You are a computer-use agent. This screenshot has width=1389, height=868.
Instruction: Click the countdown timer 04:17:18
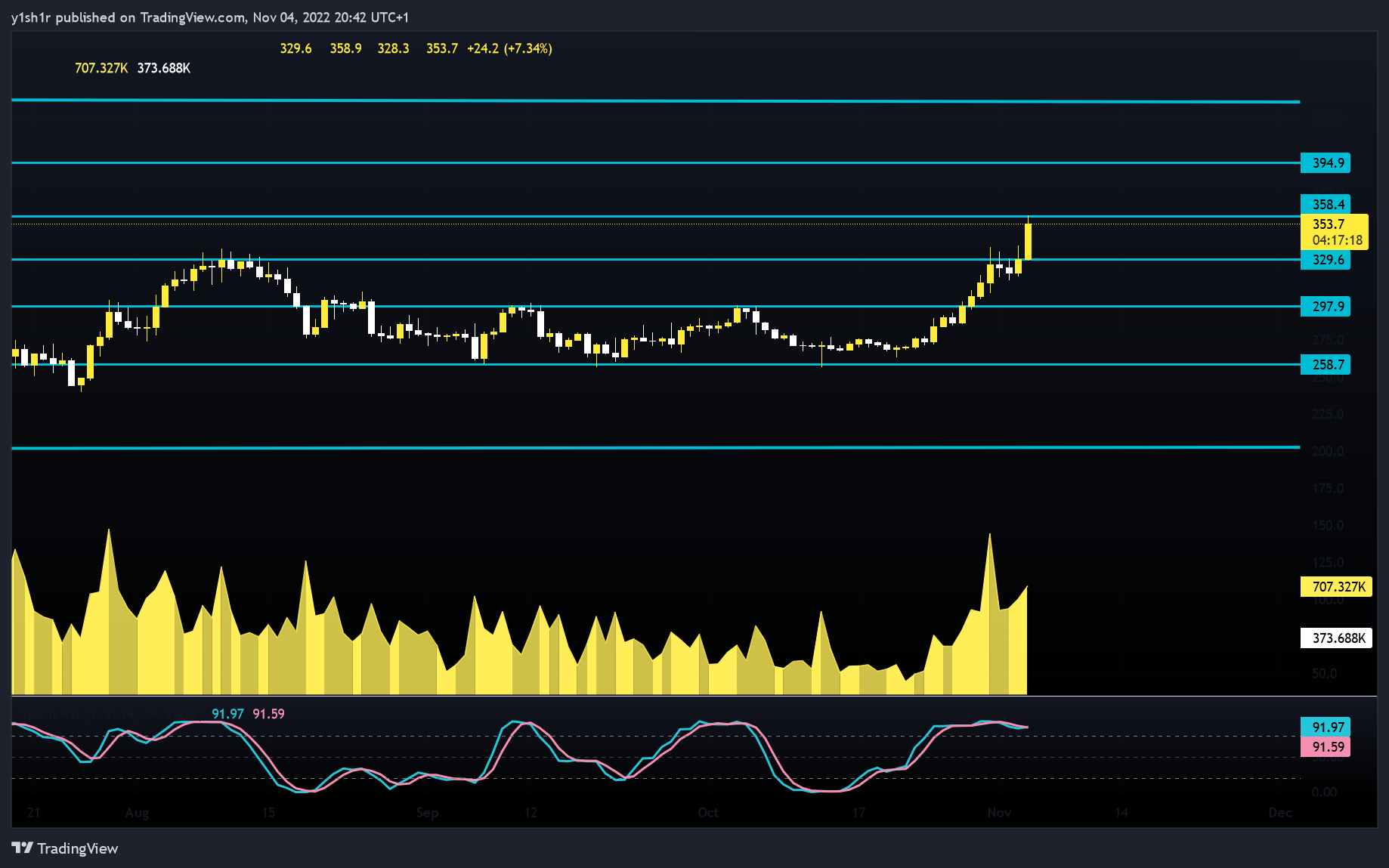(1337, 240)
